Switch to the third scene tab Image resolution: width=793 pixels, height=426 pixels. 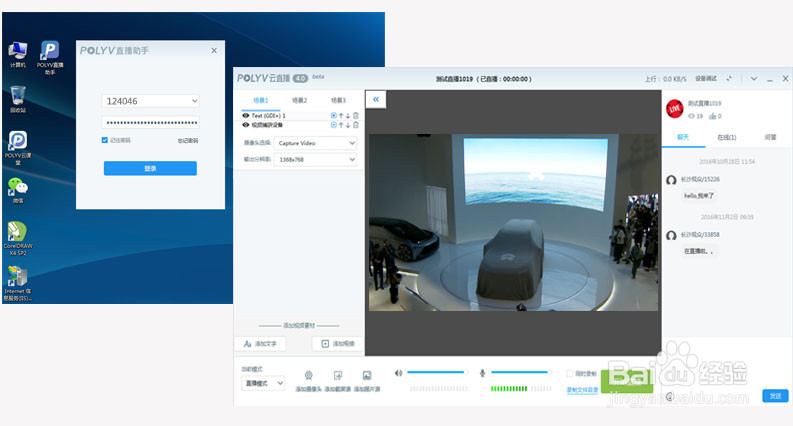[x=338, y=100]
